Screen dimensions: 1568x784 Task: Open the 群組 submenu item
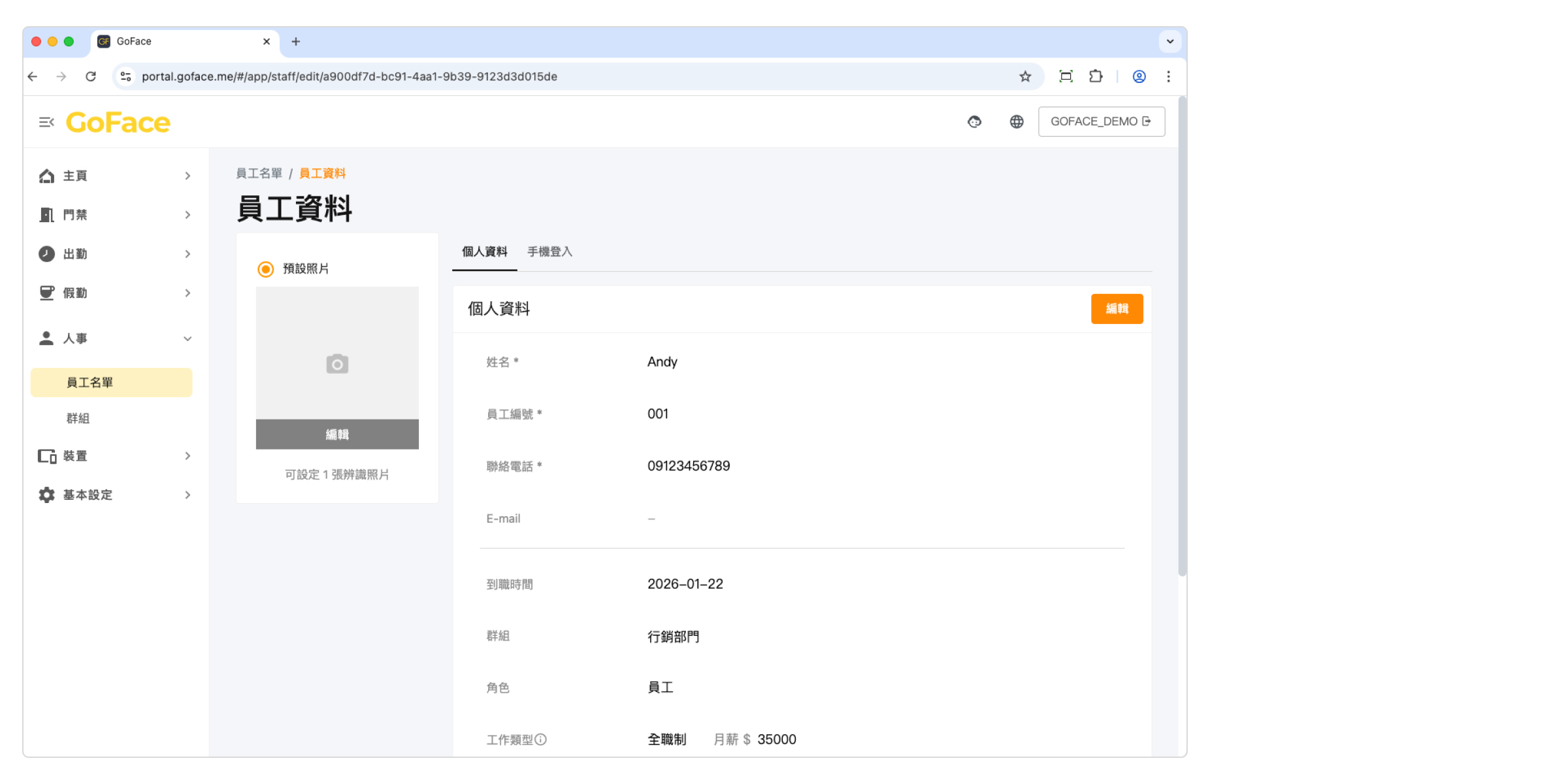78,418
